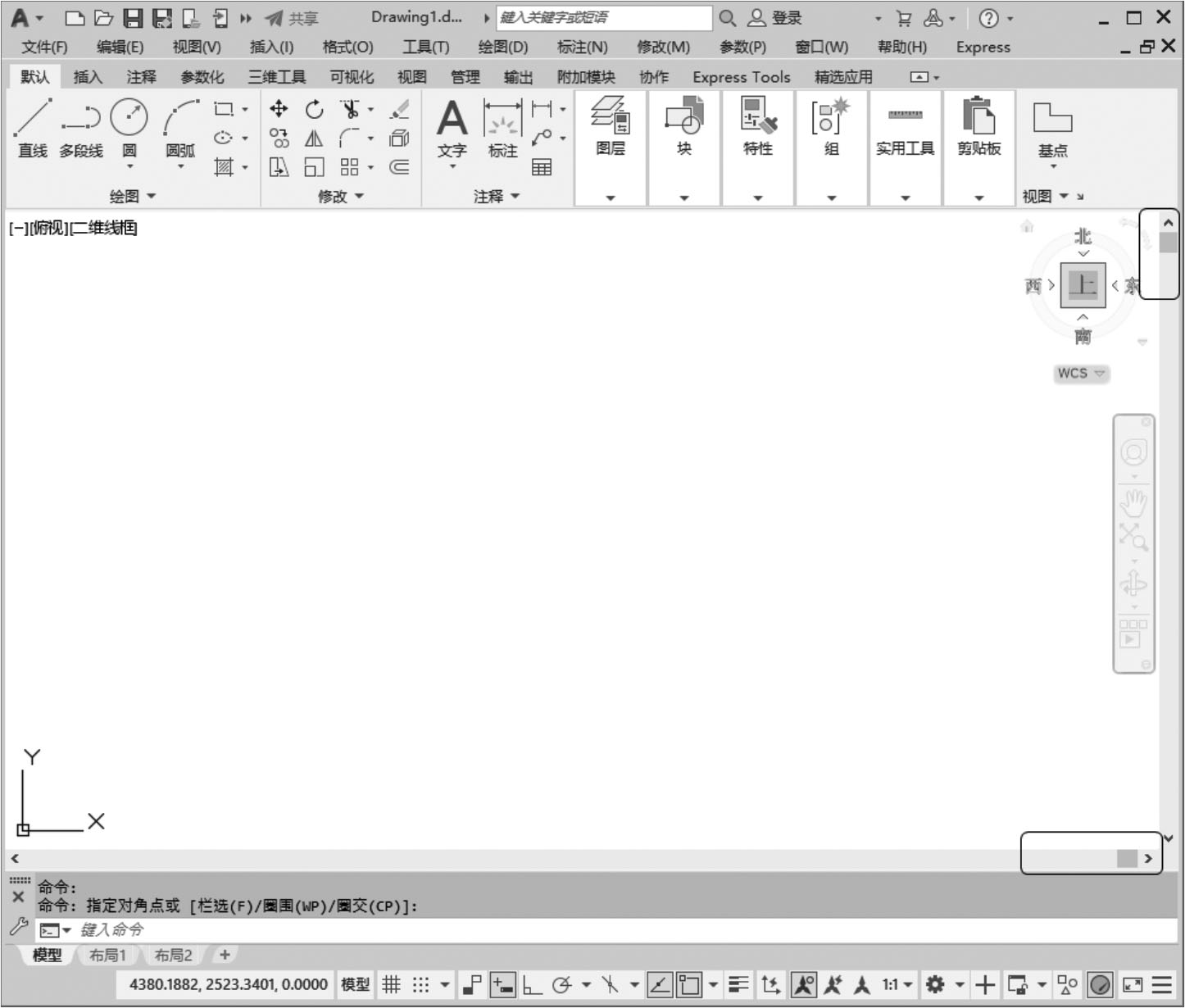Screen dimensions: 1185x1008
Task: Select the hatch fill tool
Action: [x=223, y=167]
